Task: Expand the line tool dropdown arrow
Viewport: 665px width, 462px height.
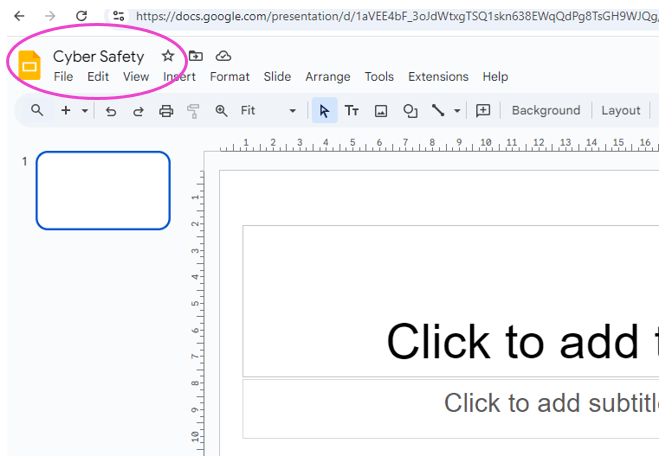Action: 457,111
